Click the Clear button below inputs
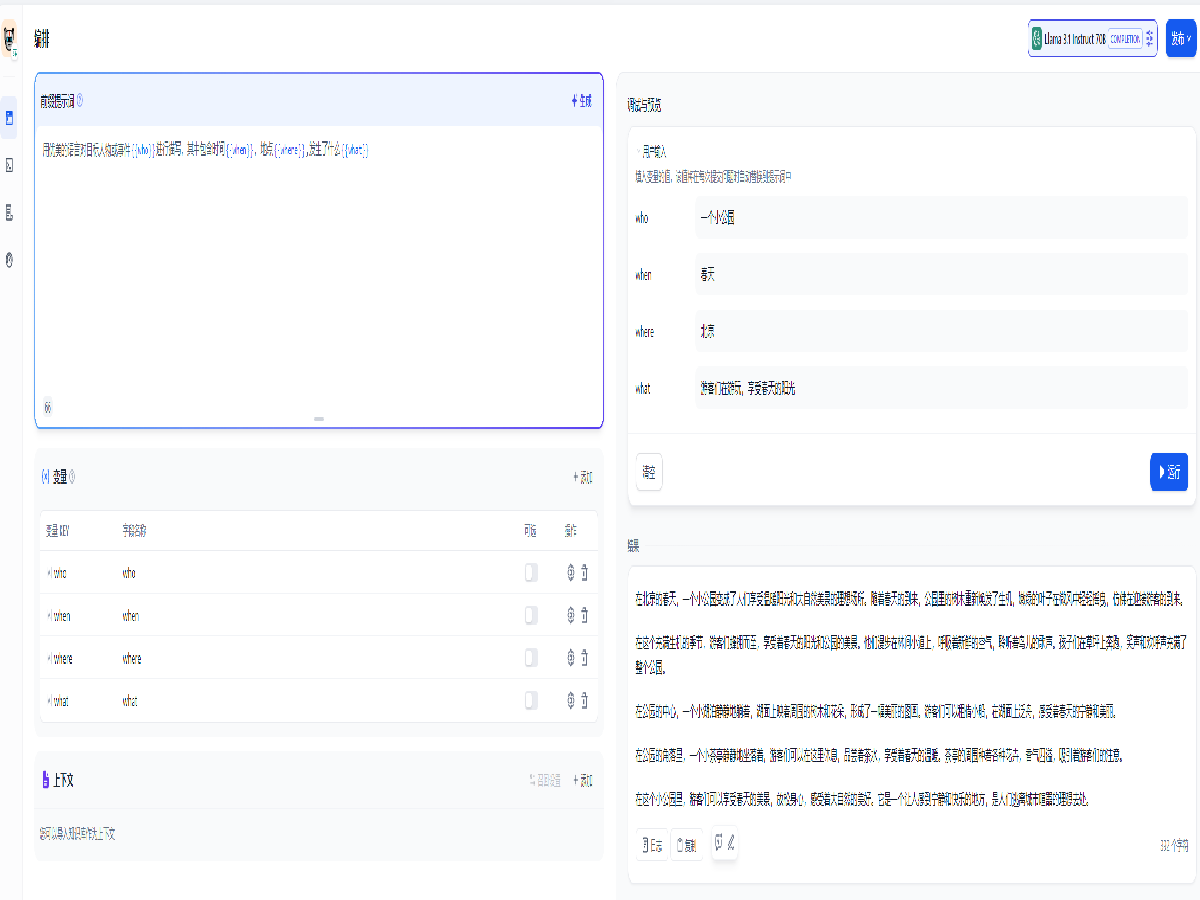The image size is (1200, 900). [x=649, y=472]
